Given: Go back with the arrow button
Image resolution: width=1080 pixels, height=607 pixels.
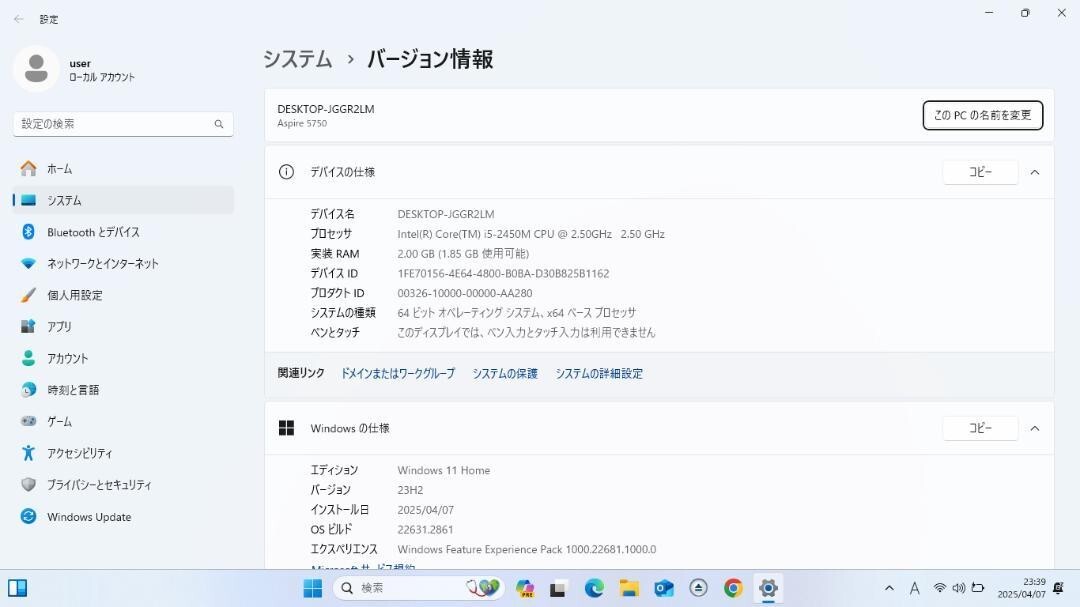Looking at the screenshot, I should (x=19, y=19).
